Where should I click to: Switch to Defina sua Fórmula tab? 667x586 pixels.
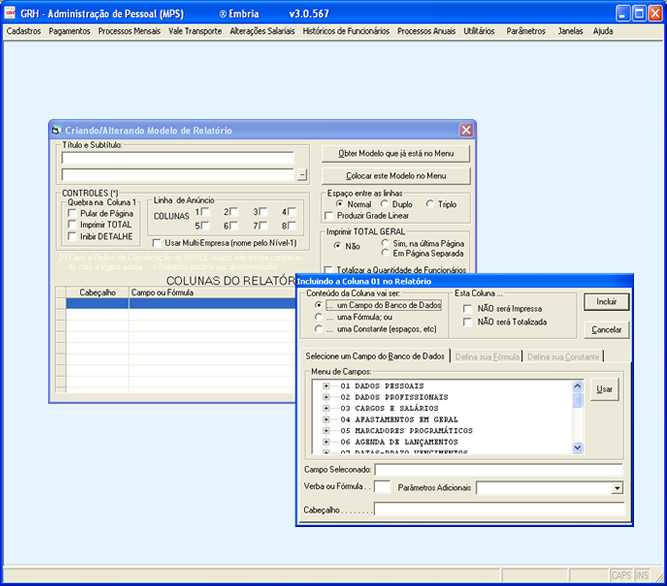click(487, 357)
